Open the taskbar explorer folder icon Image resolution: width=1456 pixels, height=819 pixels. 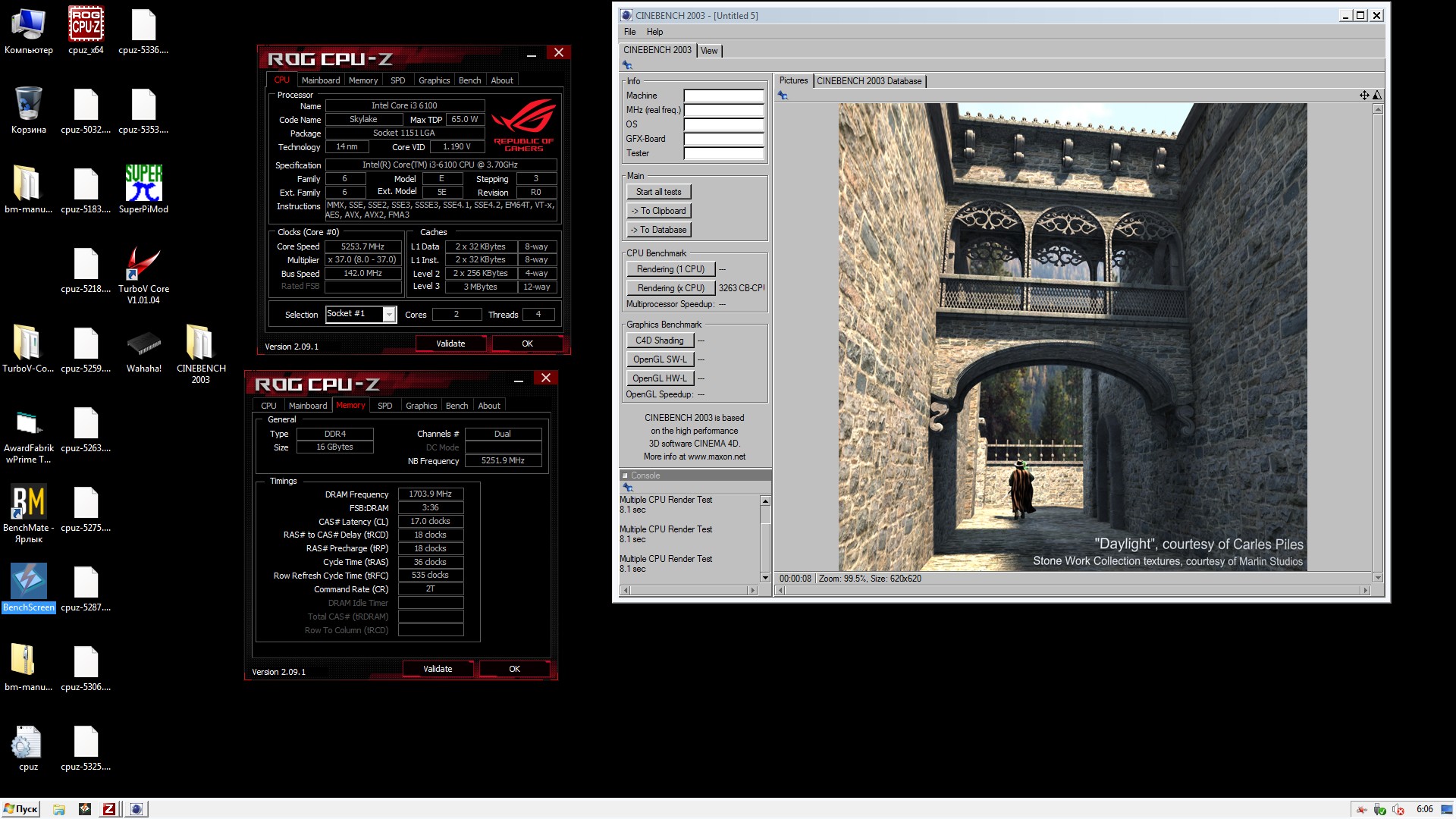pyautogui.click(x=58, y=809)
